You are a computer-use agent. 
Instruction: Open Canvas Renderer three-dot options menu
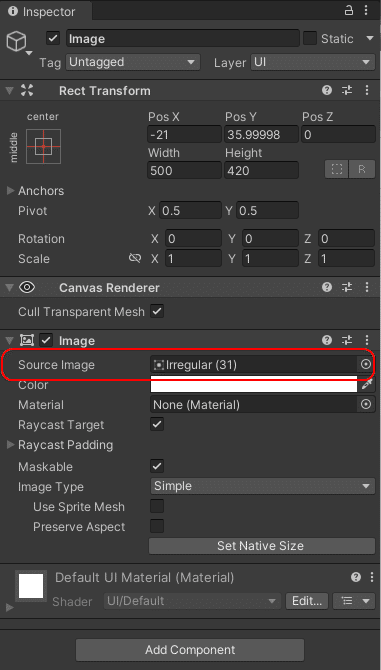tap(367, 287)
